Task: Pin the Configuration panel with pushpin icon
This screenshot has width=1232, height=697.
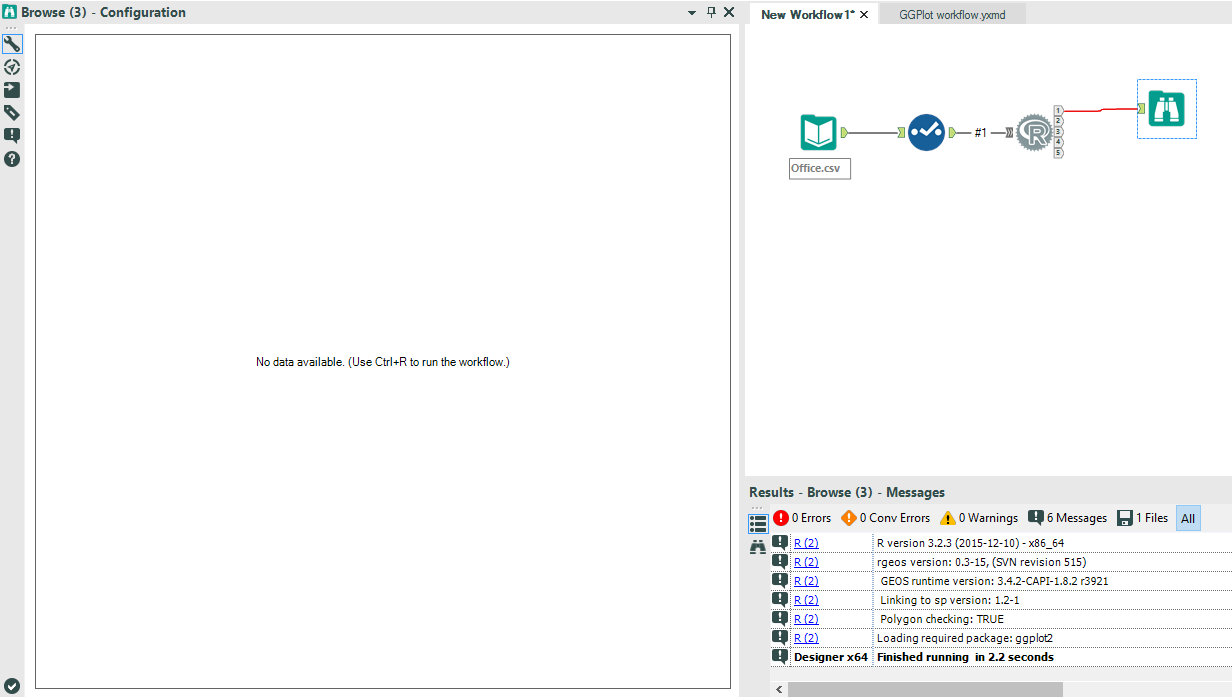Action: pyautogui.click(x=711, y=12)
